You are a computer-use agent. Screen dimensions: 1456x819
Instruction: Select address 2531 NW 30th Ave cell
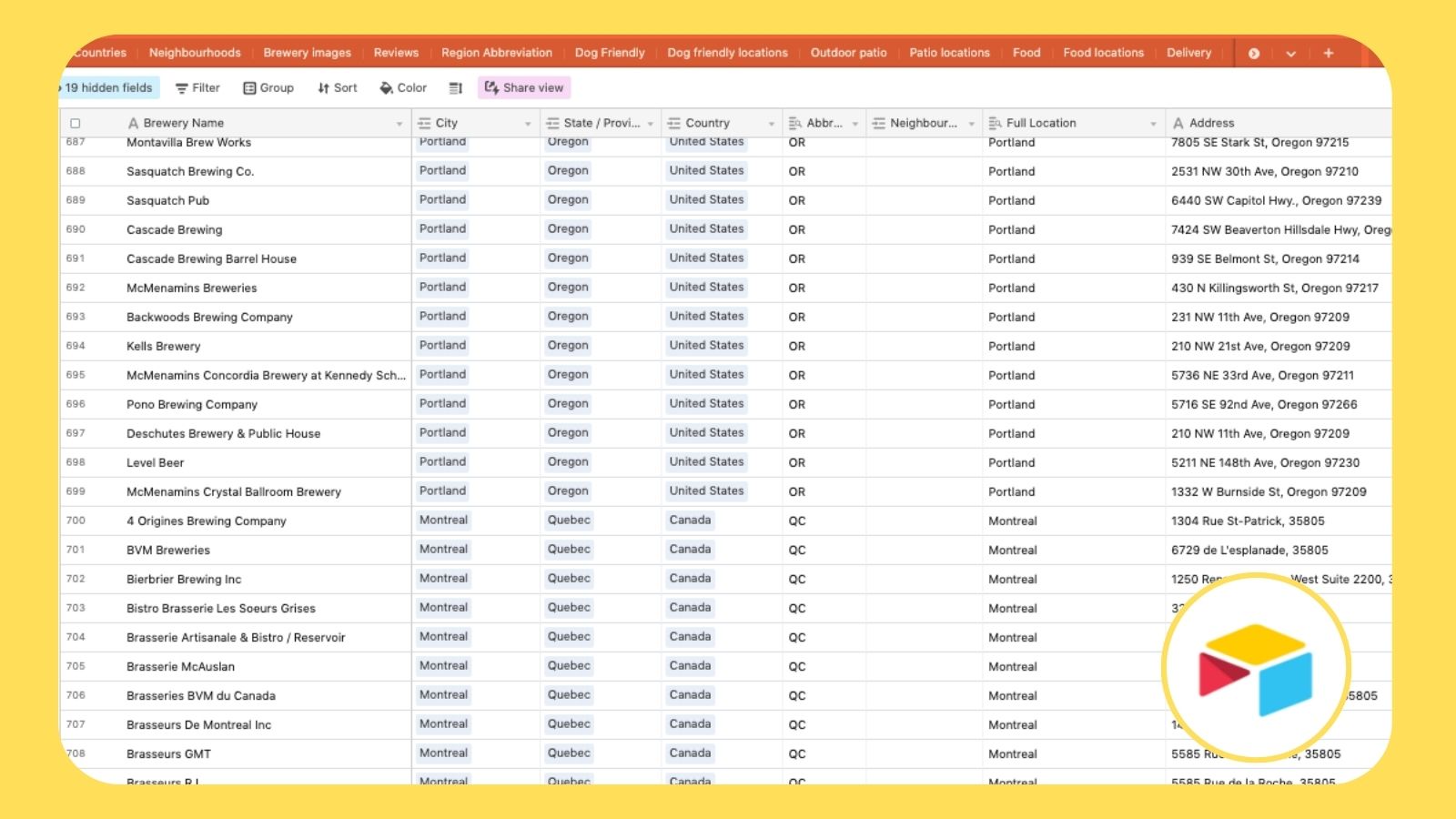1279,171
